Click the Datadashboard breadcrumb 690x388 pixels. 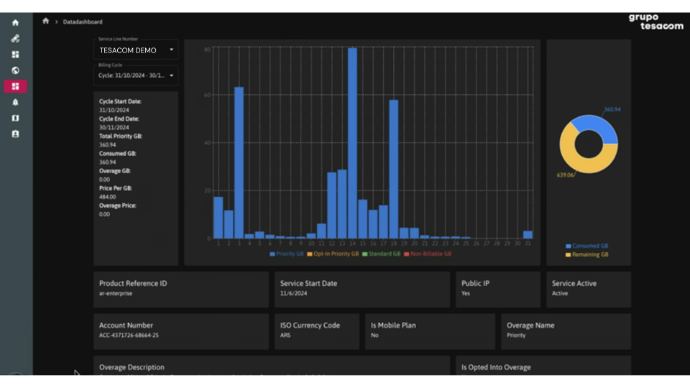83,22
